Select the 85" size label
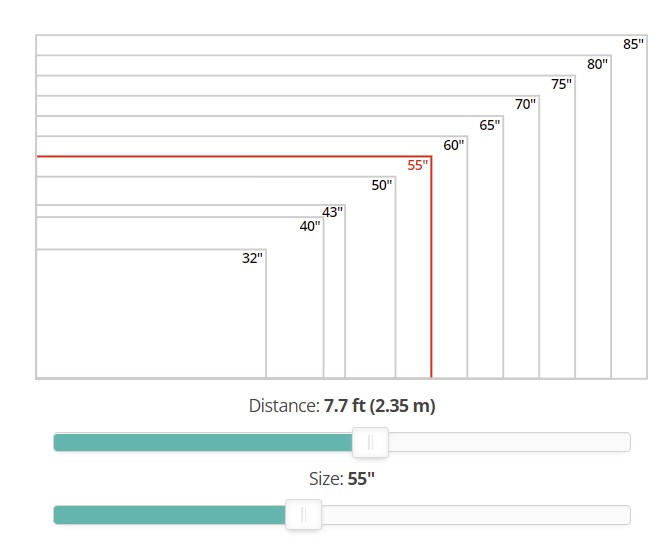Viewport: 667px width, 549px height. point(633,44)
